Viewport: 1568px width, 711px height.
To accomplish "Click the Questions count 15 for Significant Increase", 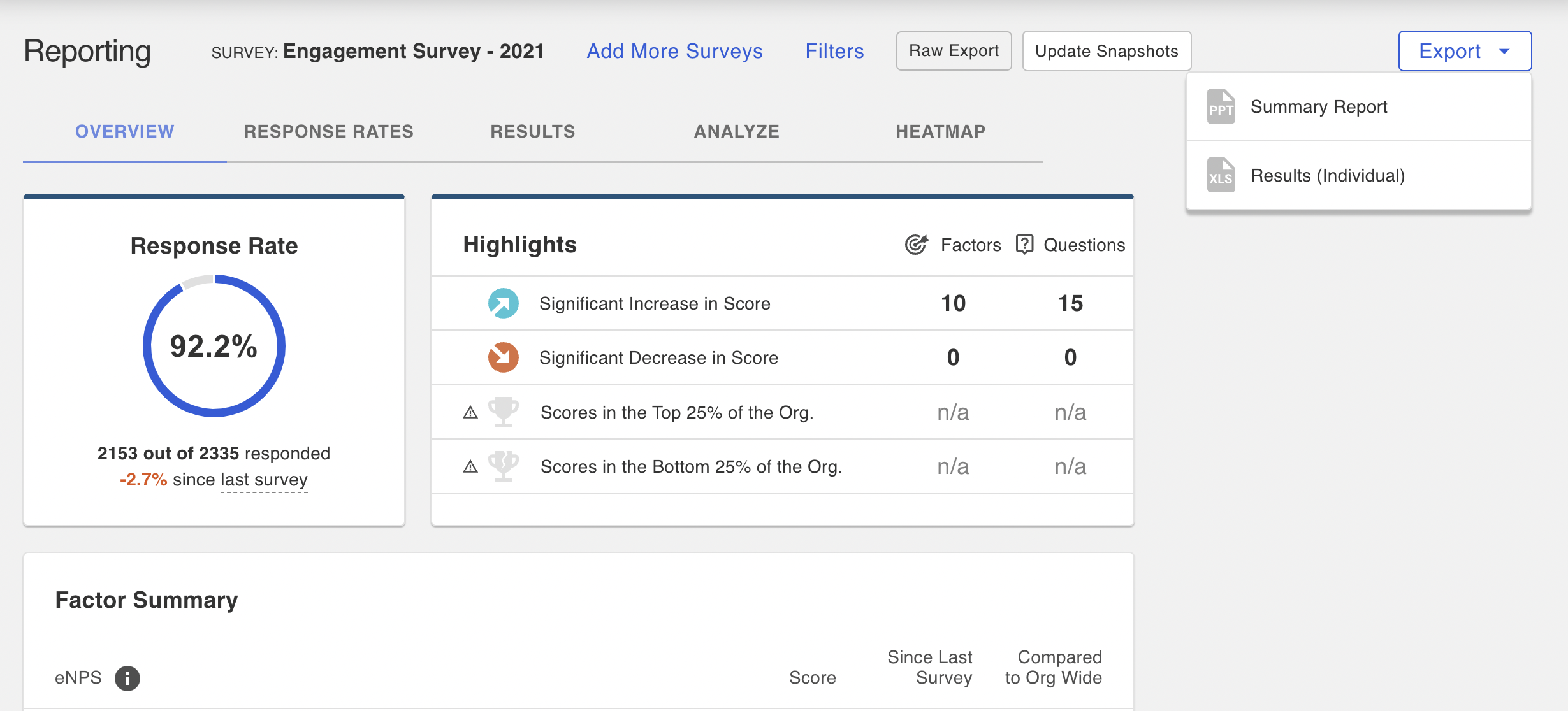I will (x=1071, y=303).
